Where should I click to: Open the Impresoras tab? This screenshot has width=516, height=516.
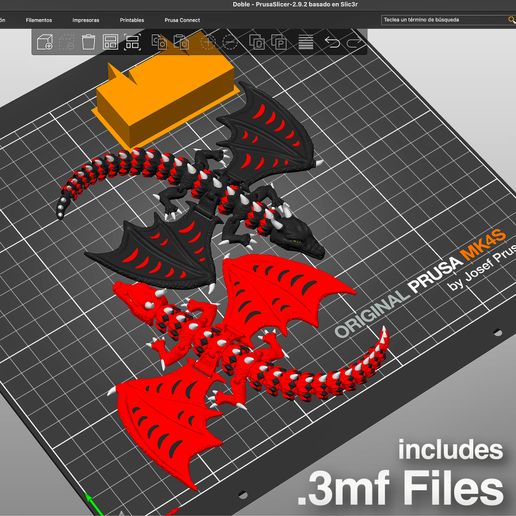coord(86,20)
